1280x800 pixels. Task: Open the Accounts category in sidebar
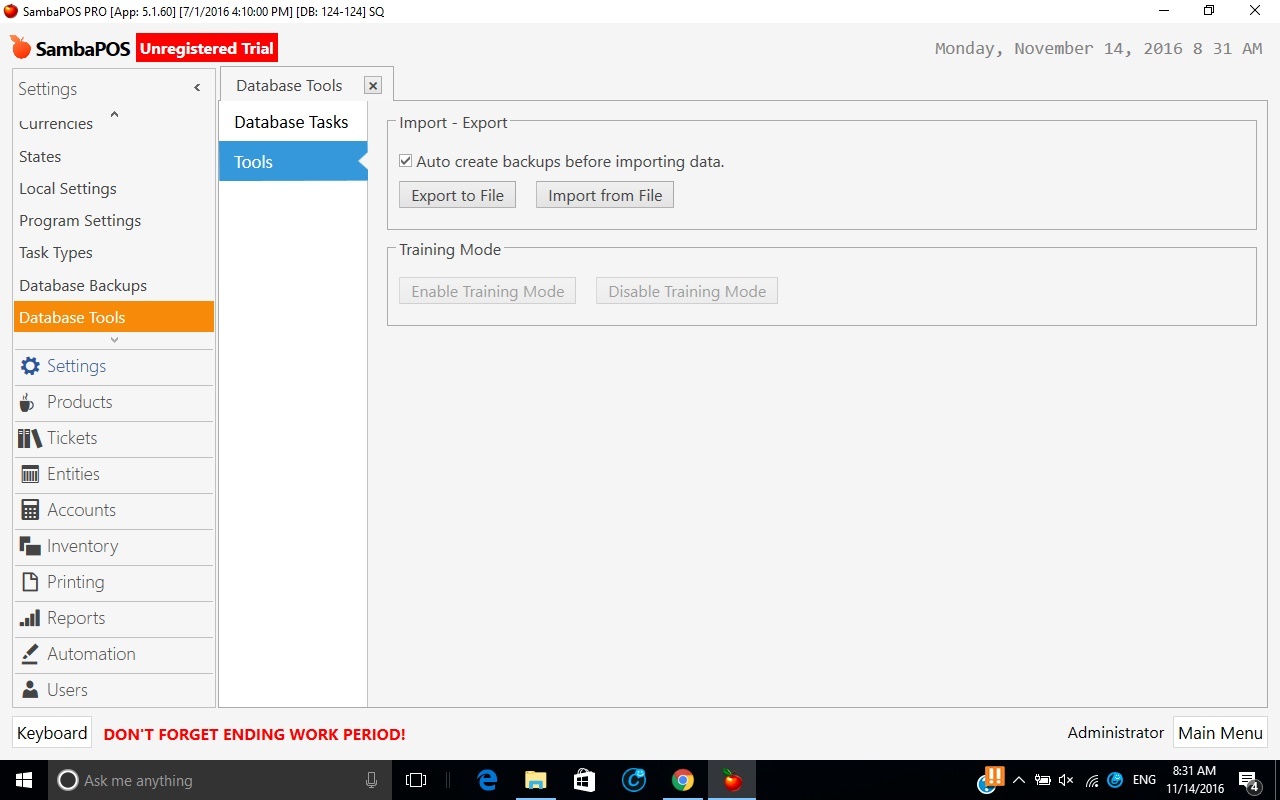coord(114,510)
